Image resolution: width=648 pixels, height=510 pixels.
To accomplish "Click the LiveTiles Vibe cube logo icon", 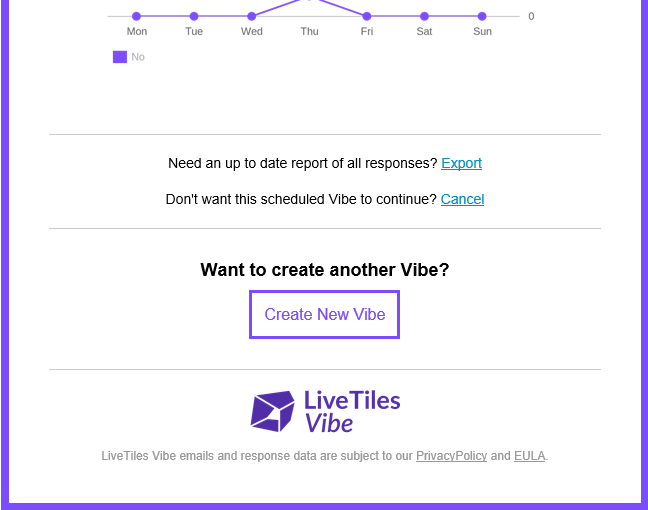I will (272, 411).
